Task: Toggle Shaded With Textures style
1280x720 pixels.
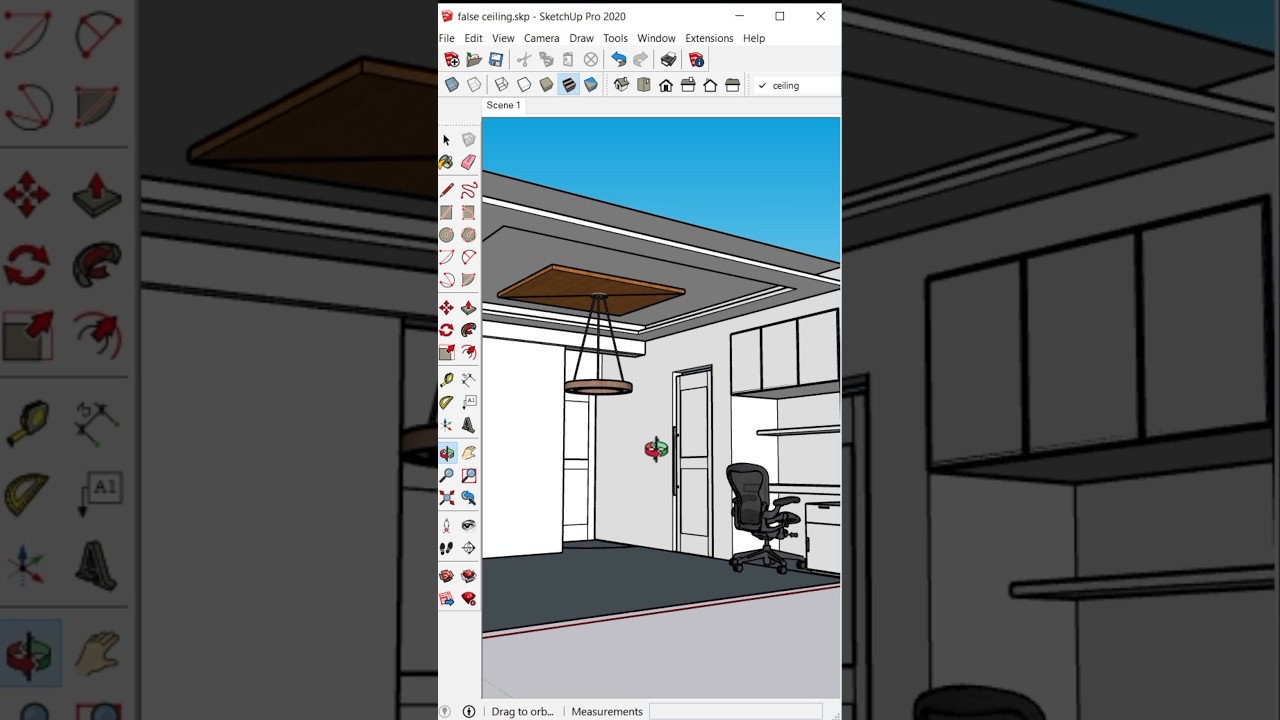Action: [568, 85]
